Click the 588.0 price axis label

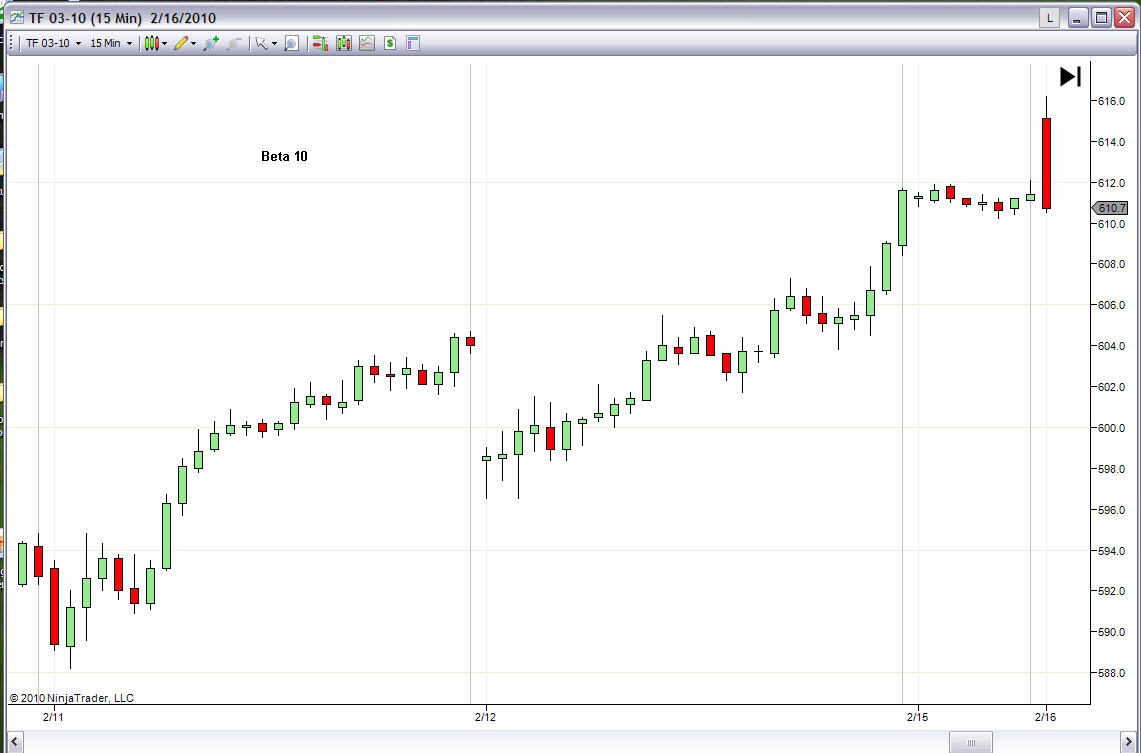1111,674
